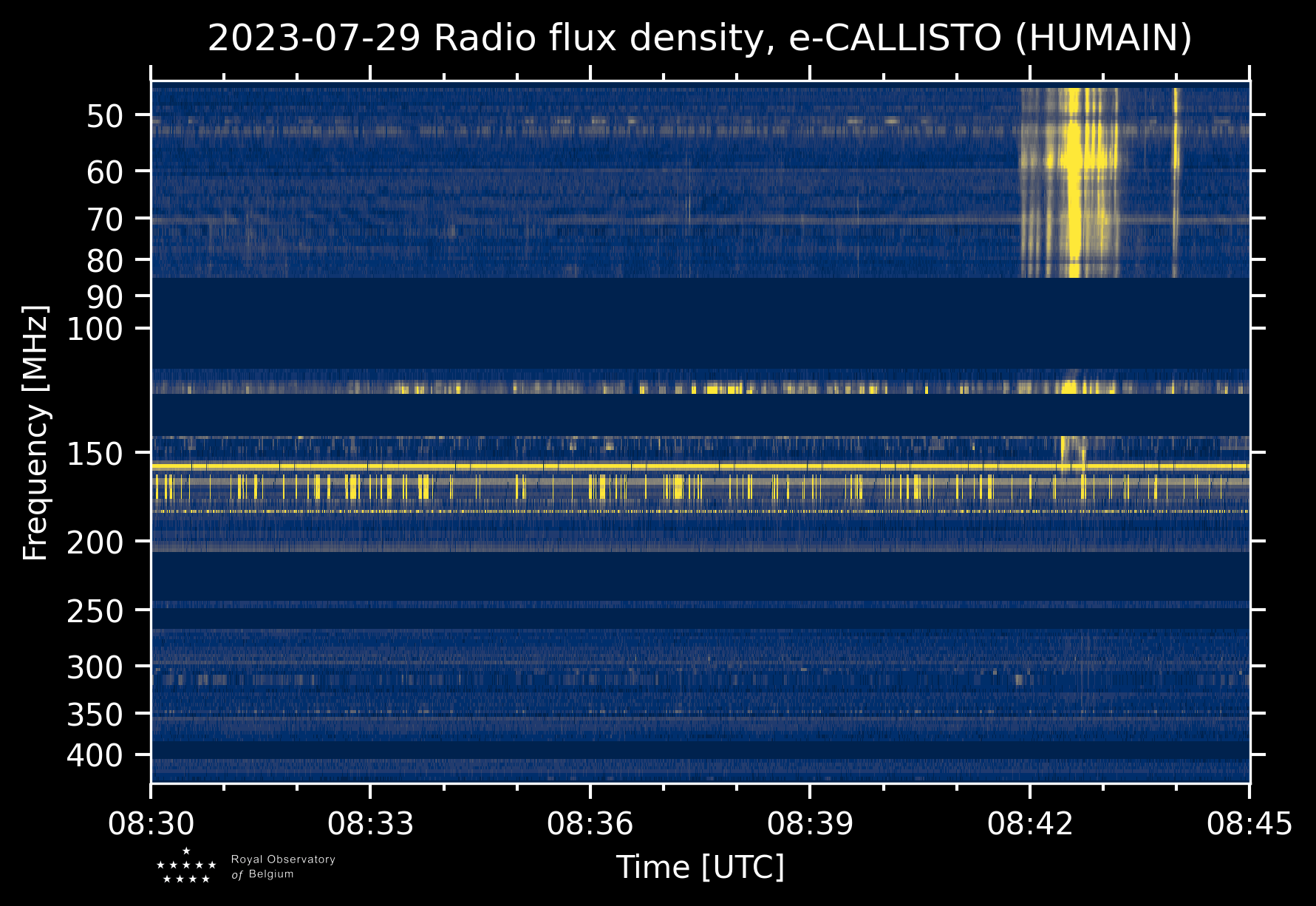The image size is (1316, 906).
Task: Click the Royal Observatory of Belgium text
Action: point(283,867)
